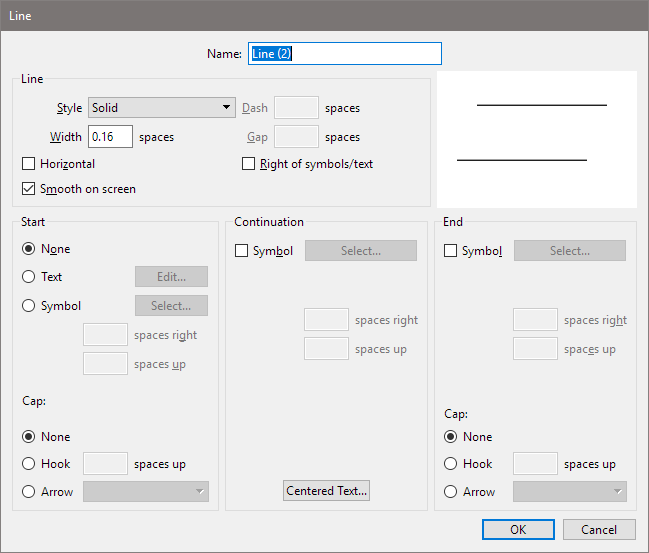Open End section Arrow style dropdown
The width and height of the screenshot is (649, 553).
[569, 492]
